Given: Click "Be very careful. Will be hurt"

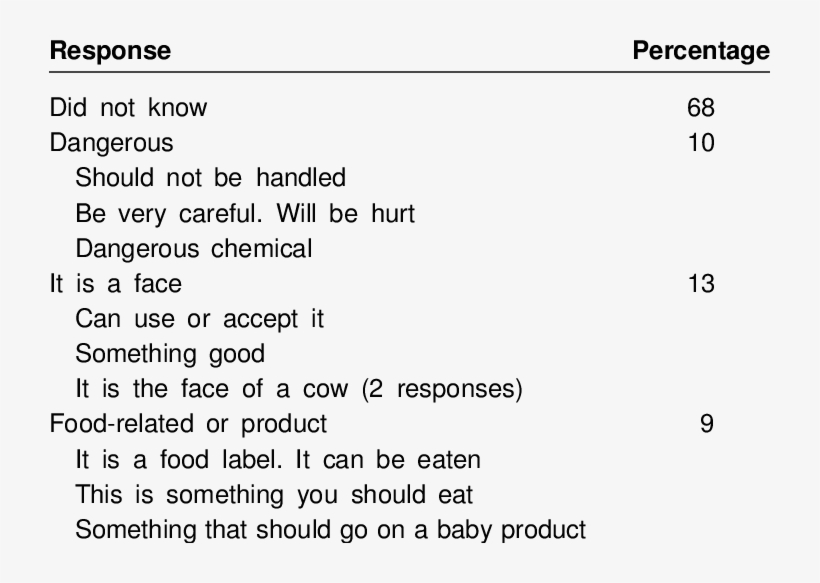Looking at the screenshot, I should tap(245, 213).
